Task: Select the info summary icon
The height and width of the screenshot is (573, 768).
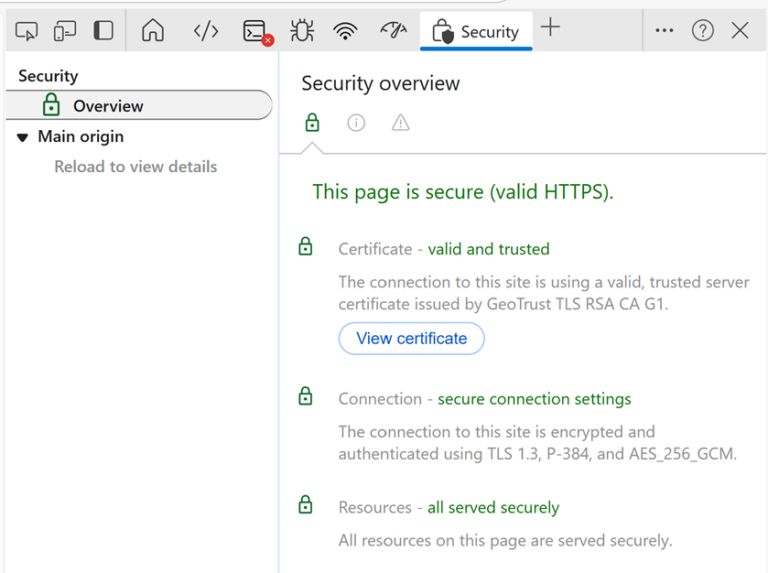Action: [356, 123]
